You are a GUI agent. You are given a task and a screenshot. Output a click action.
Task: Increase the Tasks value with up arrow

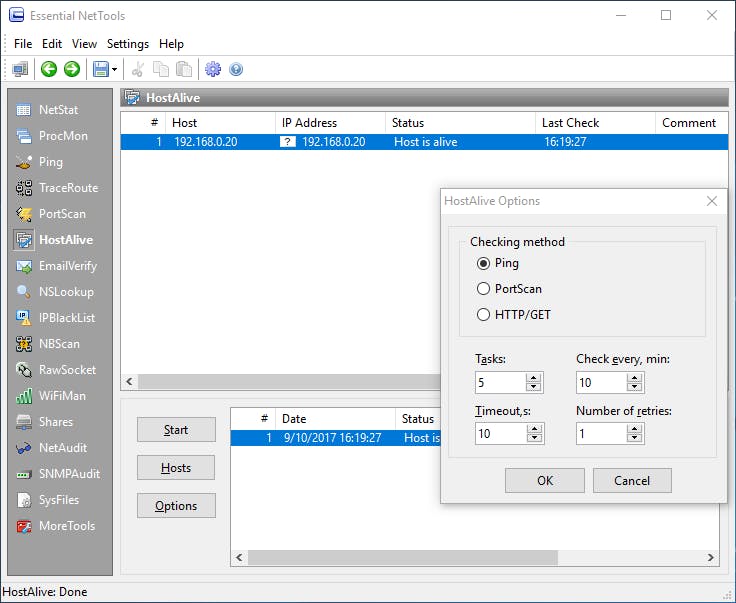(534, 378)
